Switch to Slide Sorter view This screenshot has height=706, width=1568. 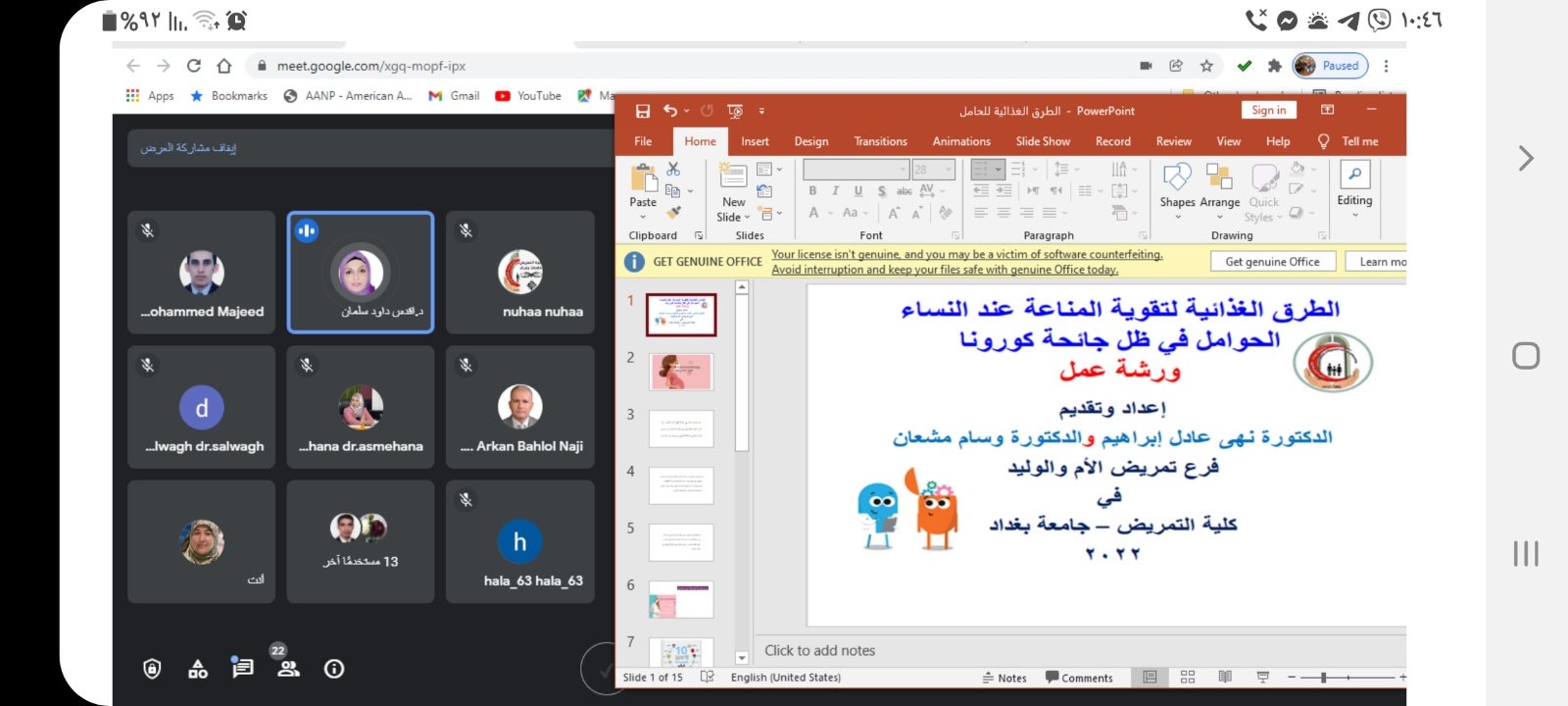click(x=1188, y=678)
